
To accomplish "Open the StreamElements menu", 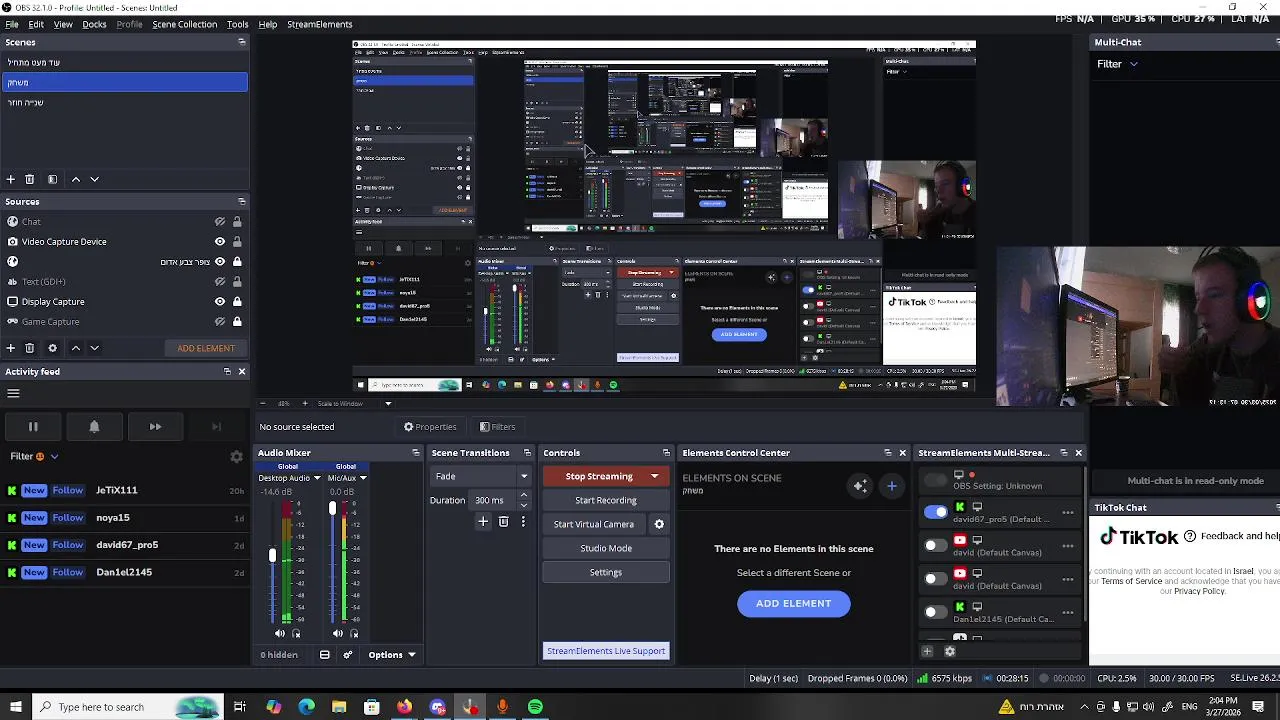I will pyautogui.click(x=319, y=24).
